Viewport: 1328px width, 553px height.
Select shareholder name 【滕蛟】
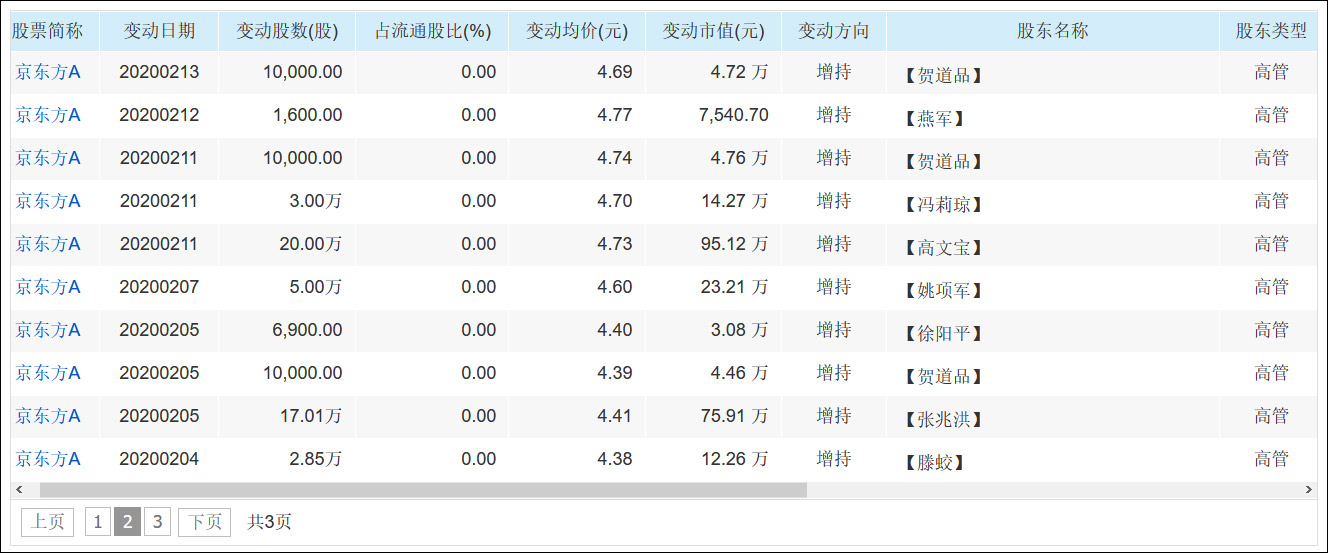933,463
